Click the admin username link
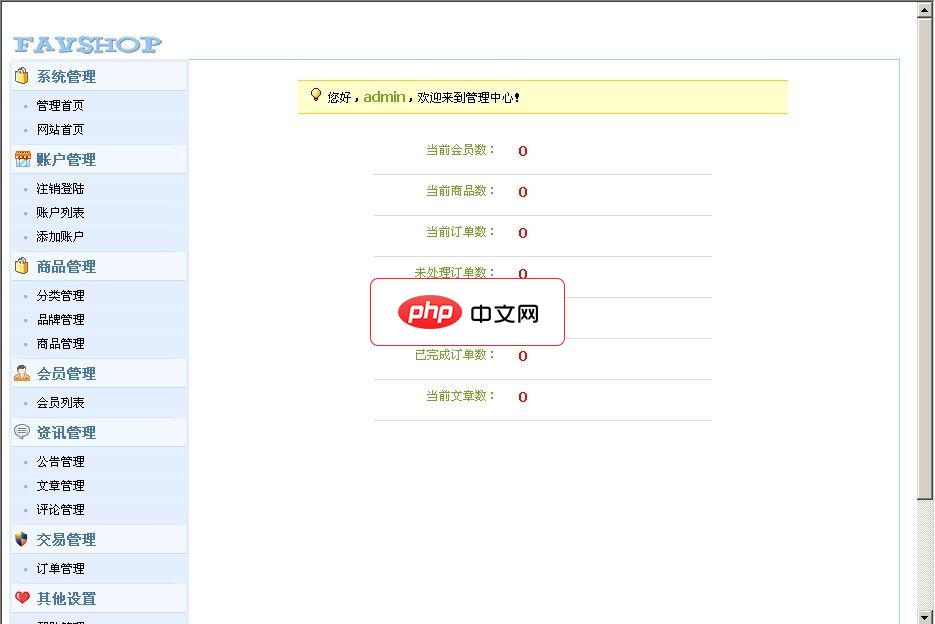935x624 pixels. tap(384, 97)
